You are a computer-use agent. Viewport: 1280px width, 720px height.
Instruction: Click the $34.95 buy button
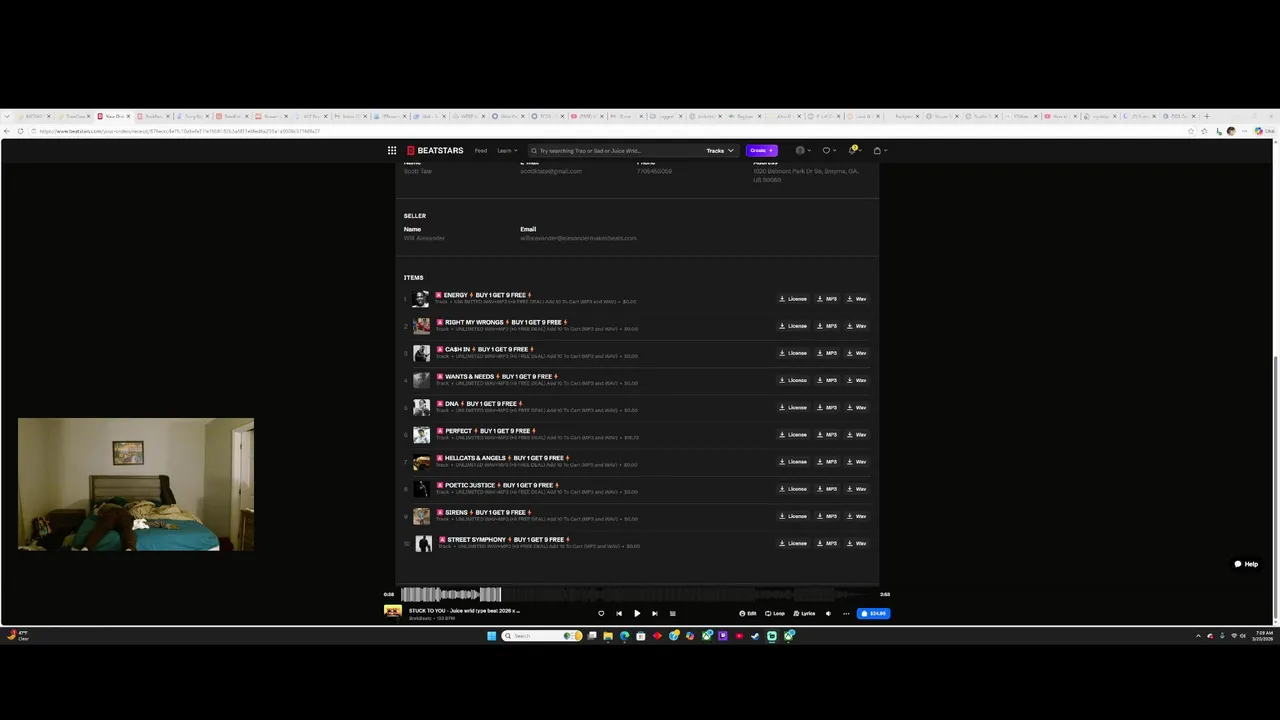tap(873, 613)
